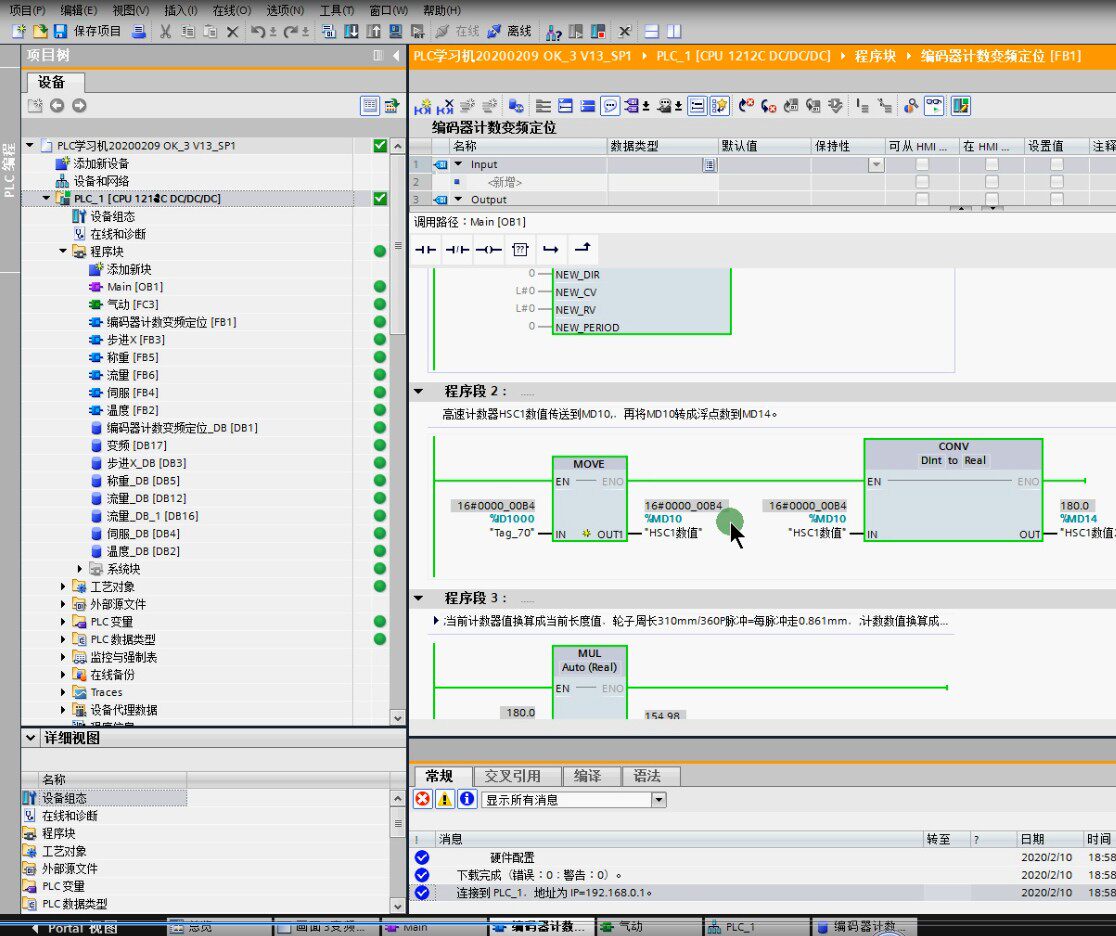Insert an output coil instruction
1116x936 pixels.
[x=488, y=249]
